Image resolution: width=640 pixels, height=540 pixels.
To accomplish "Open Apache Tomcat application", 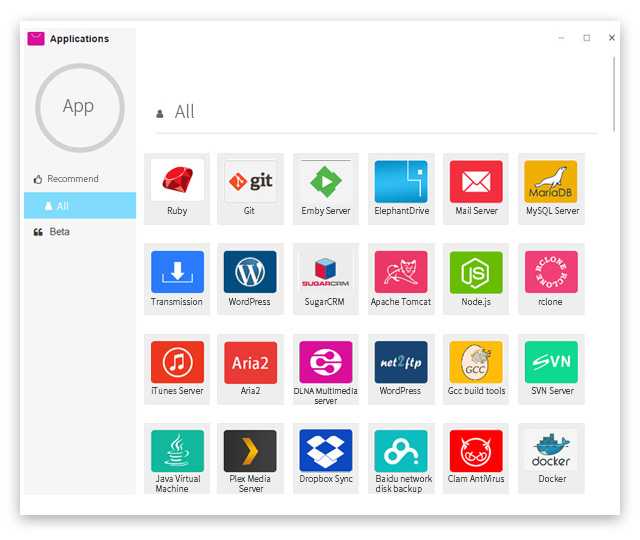I will (x=401, y=272).
